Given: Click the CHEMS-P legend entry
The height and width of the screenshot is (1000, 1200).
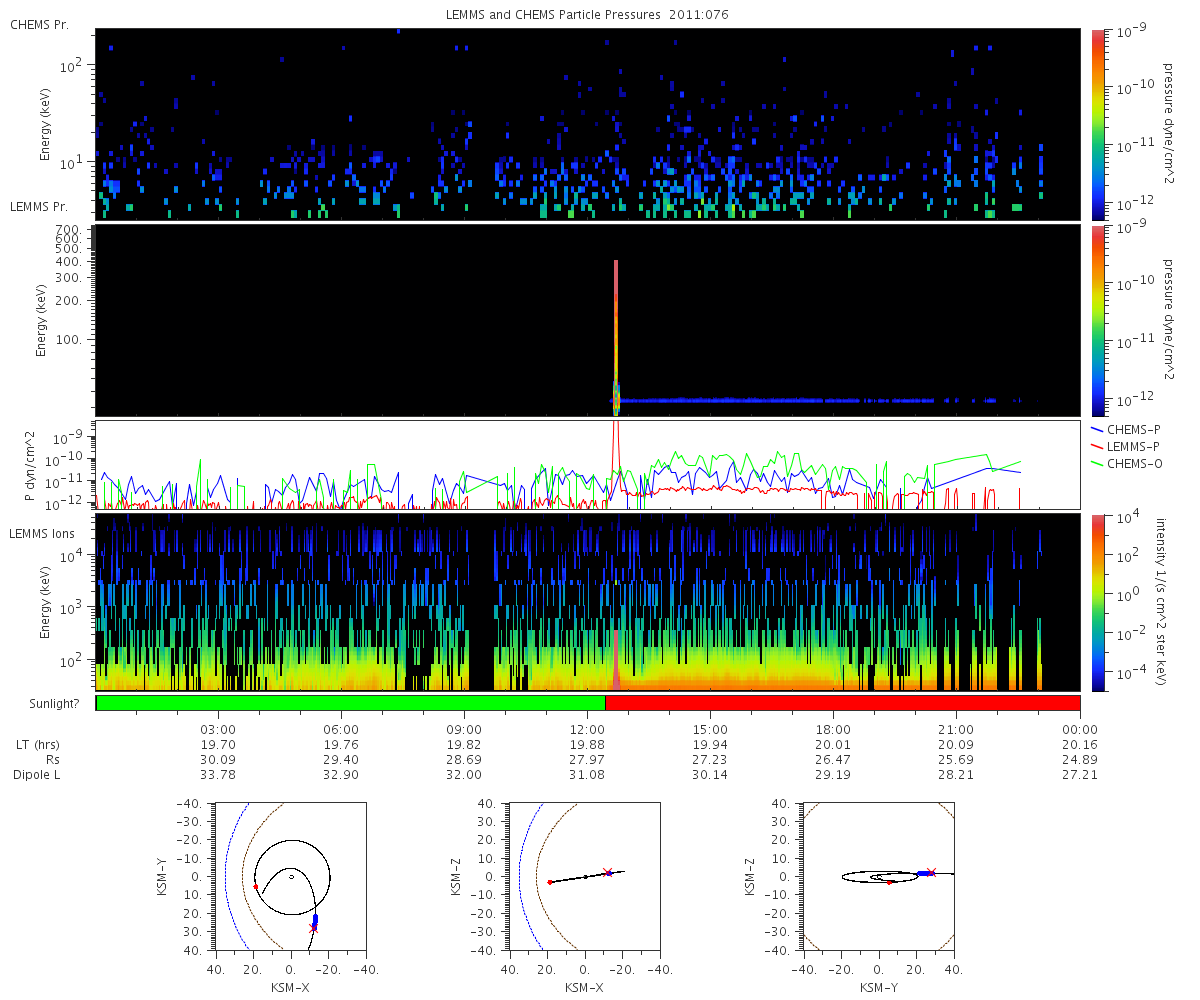Looking at the screenshot, I should click(1126, 428).
